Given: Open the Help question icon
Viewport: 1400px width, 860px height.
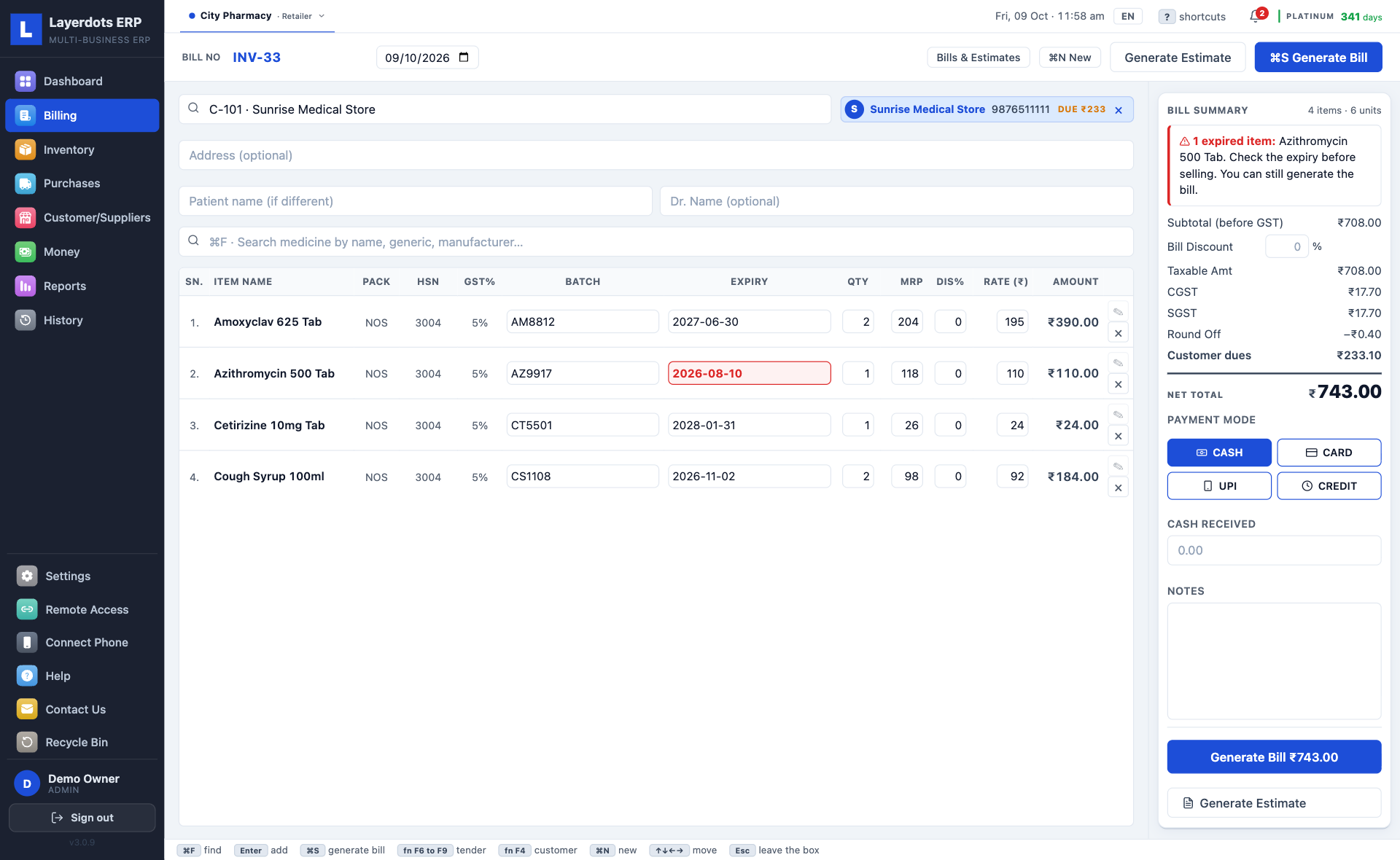Looking at the screenshot, I should 27,676.
